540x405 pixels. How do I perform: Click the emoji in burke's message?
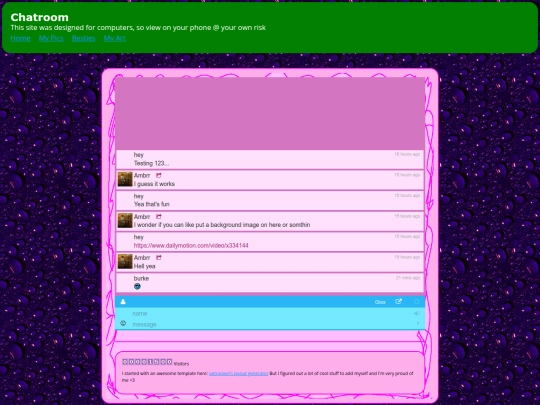tap(137, 287)
